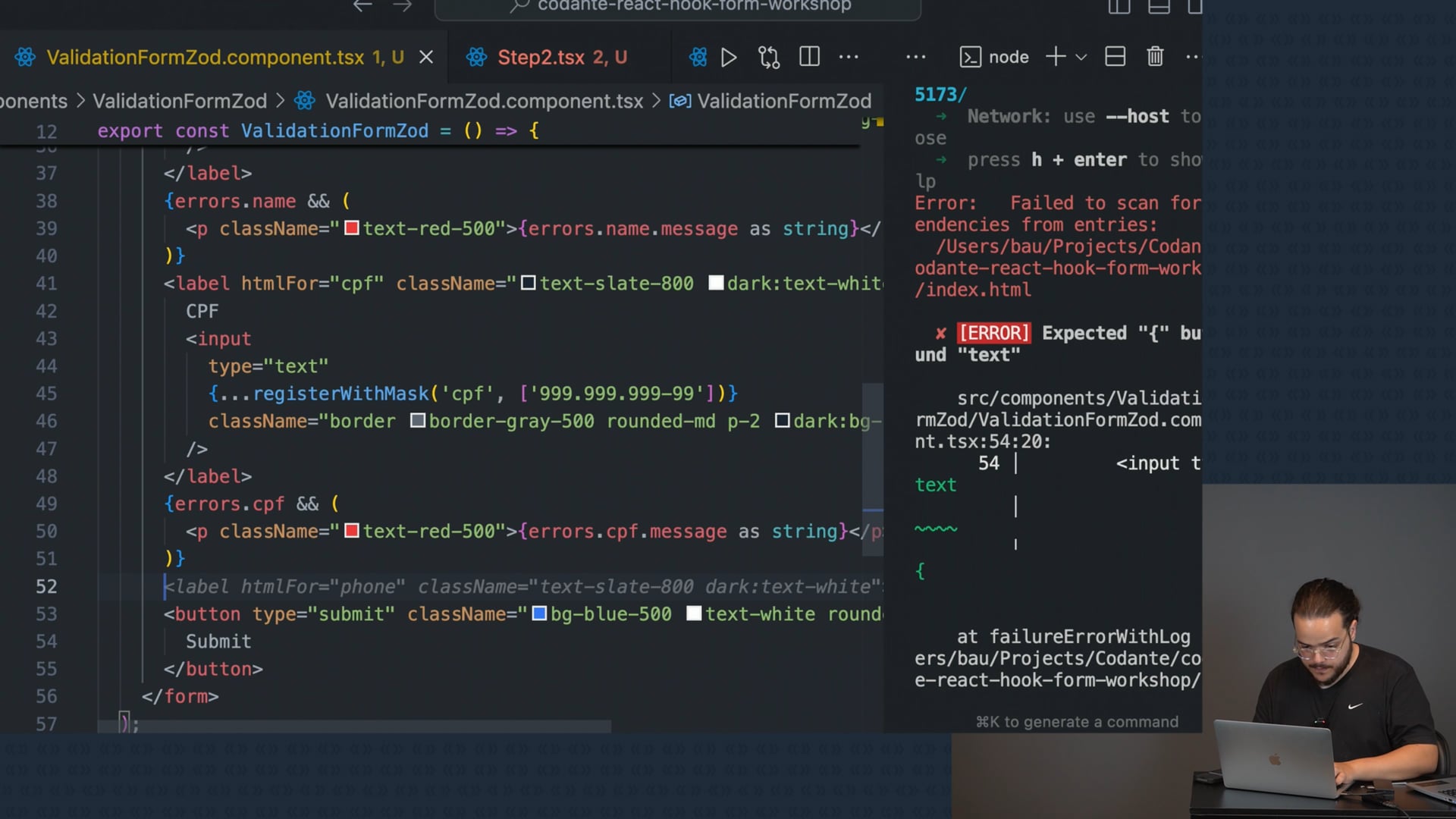
Task: Click the React component icon in toolbar
Action: tap(698, 58)
